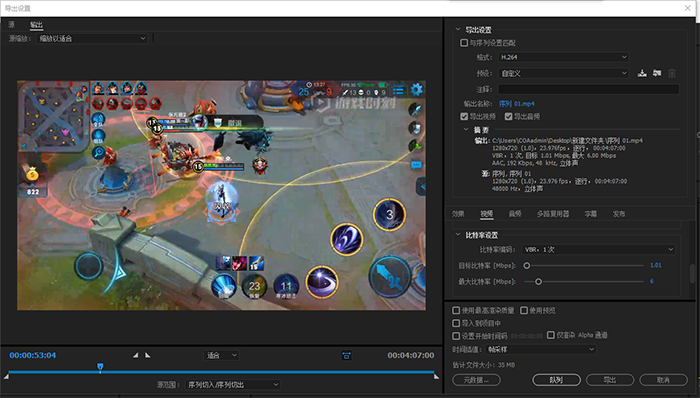Viewport: 700px width, 398px height.
Task: Click the dialog close X icon
Action: pyautogui.click(x=688, y=8)
